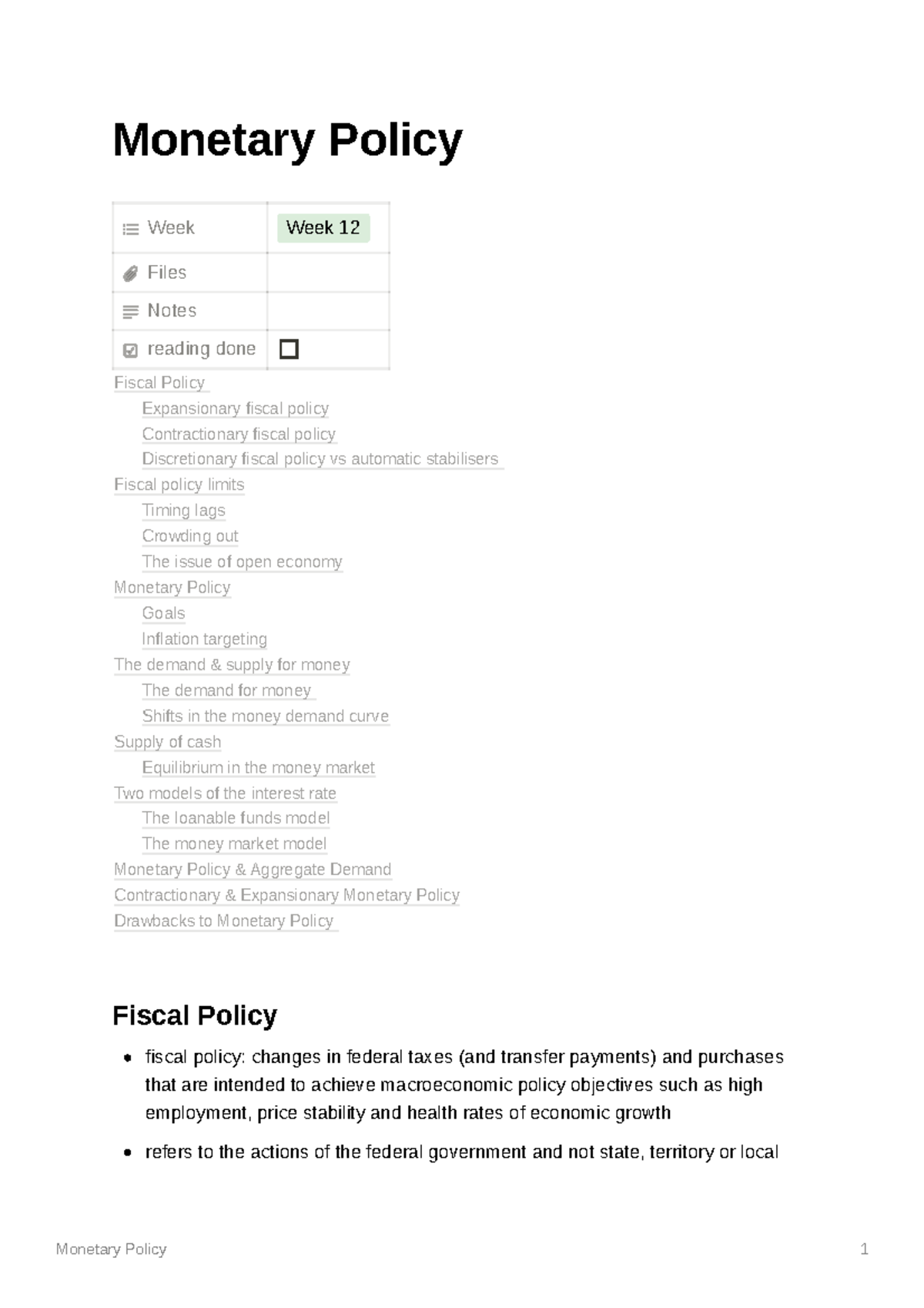
Task: Click the Supply of cash link
Action: coord(167,742)
